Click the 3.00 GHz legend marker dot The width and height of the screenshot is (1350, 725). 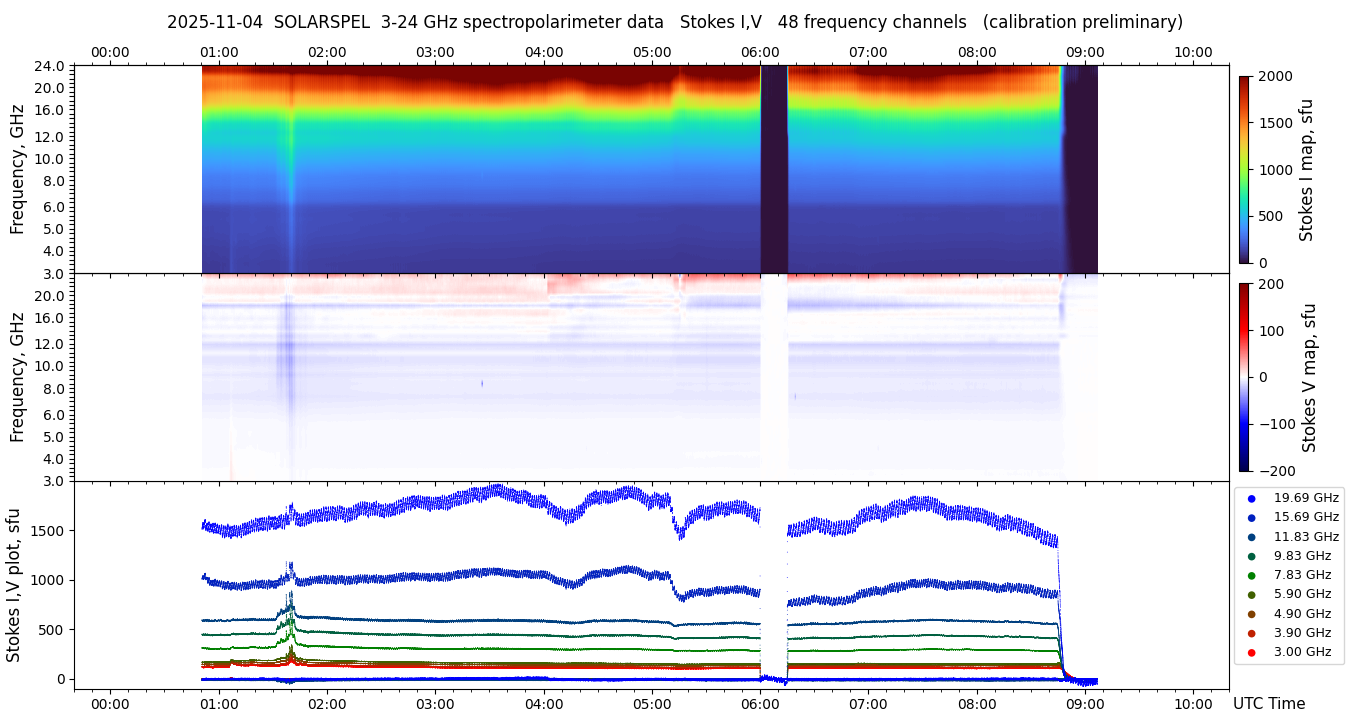(1251, 652)
